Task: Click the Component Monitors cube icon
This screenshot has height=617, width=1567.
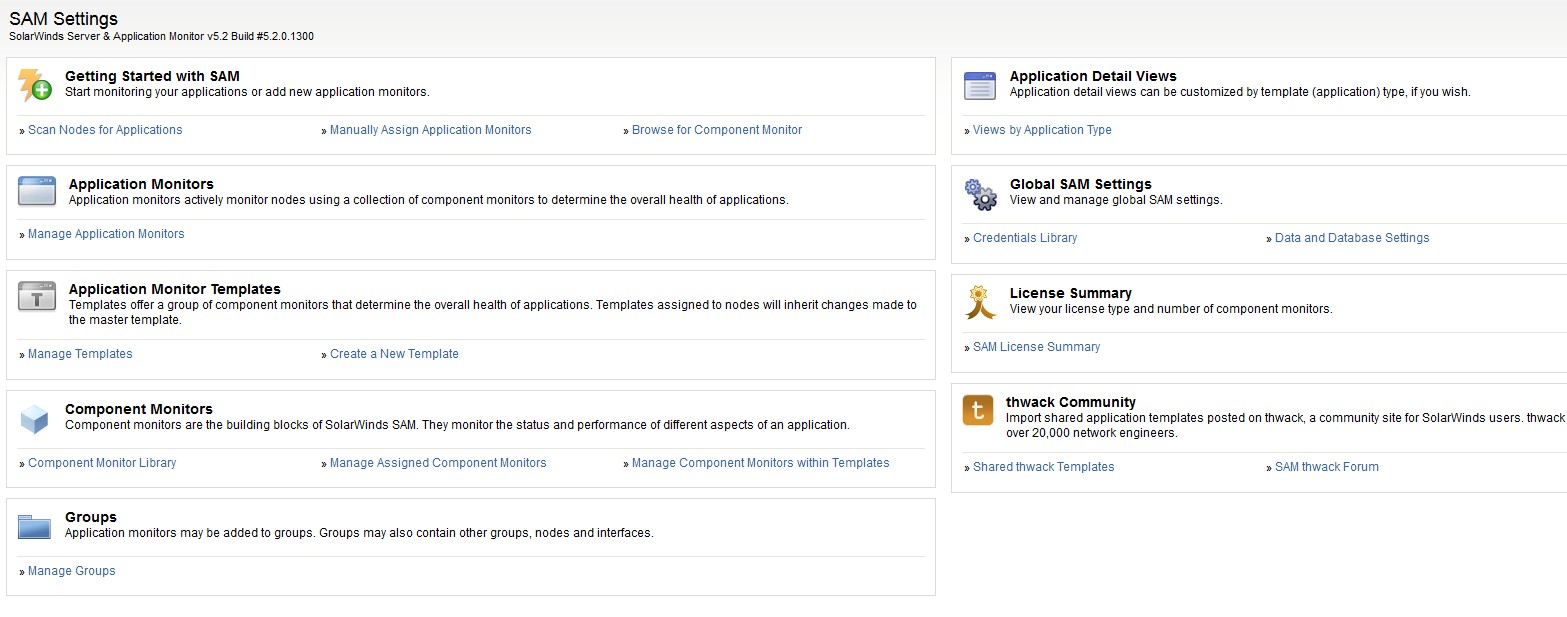Action: [x=35, y=419]
